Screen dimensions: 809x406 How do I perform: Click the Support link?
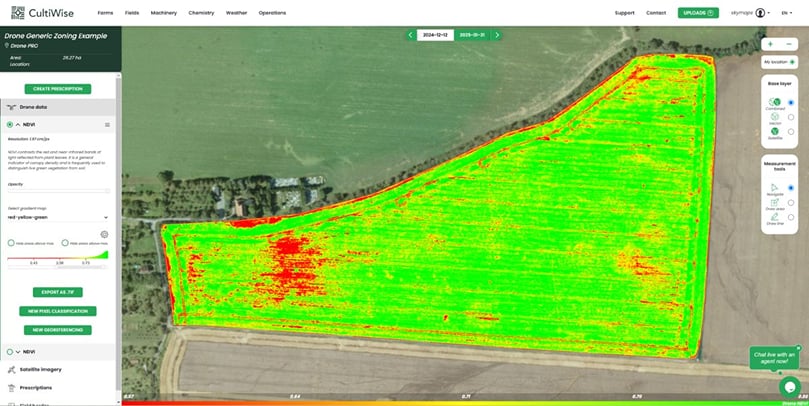point(625,13)
